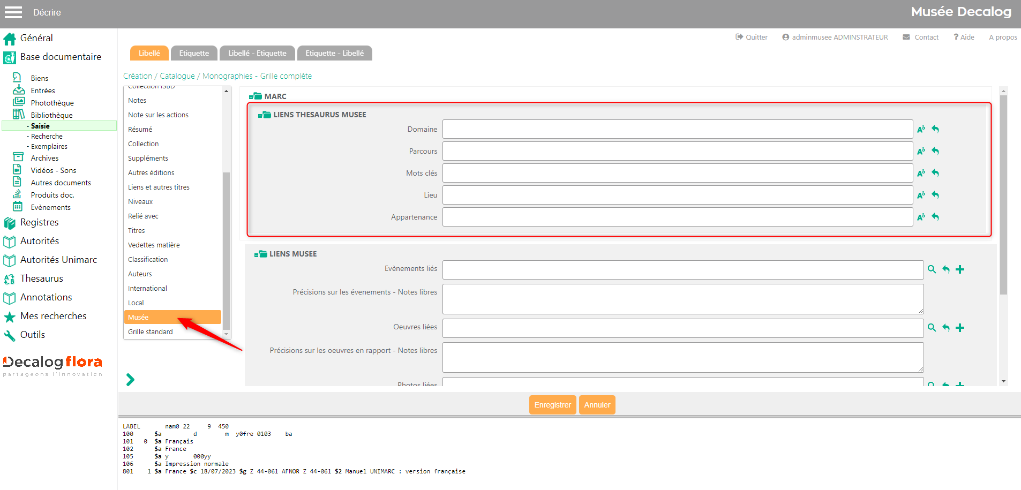Click the Outils wrench icon
Screen dimensions: 1021x490
pyautogui.click(x=10, y=335)
